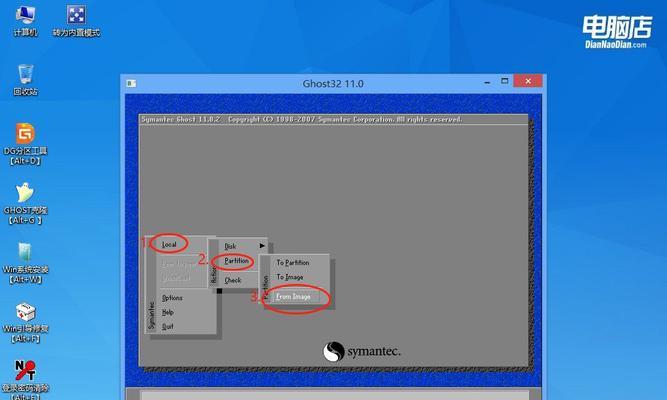Choose From Image in the Partition submenu

click(x=293, y=297)
